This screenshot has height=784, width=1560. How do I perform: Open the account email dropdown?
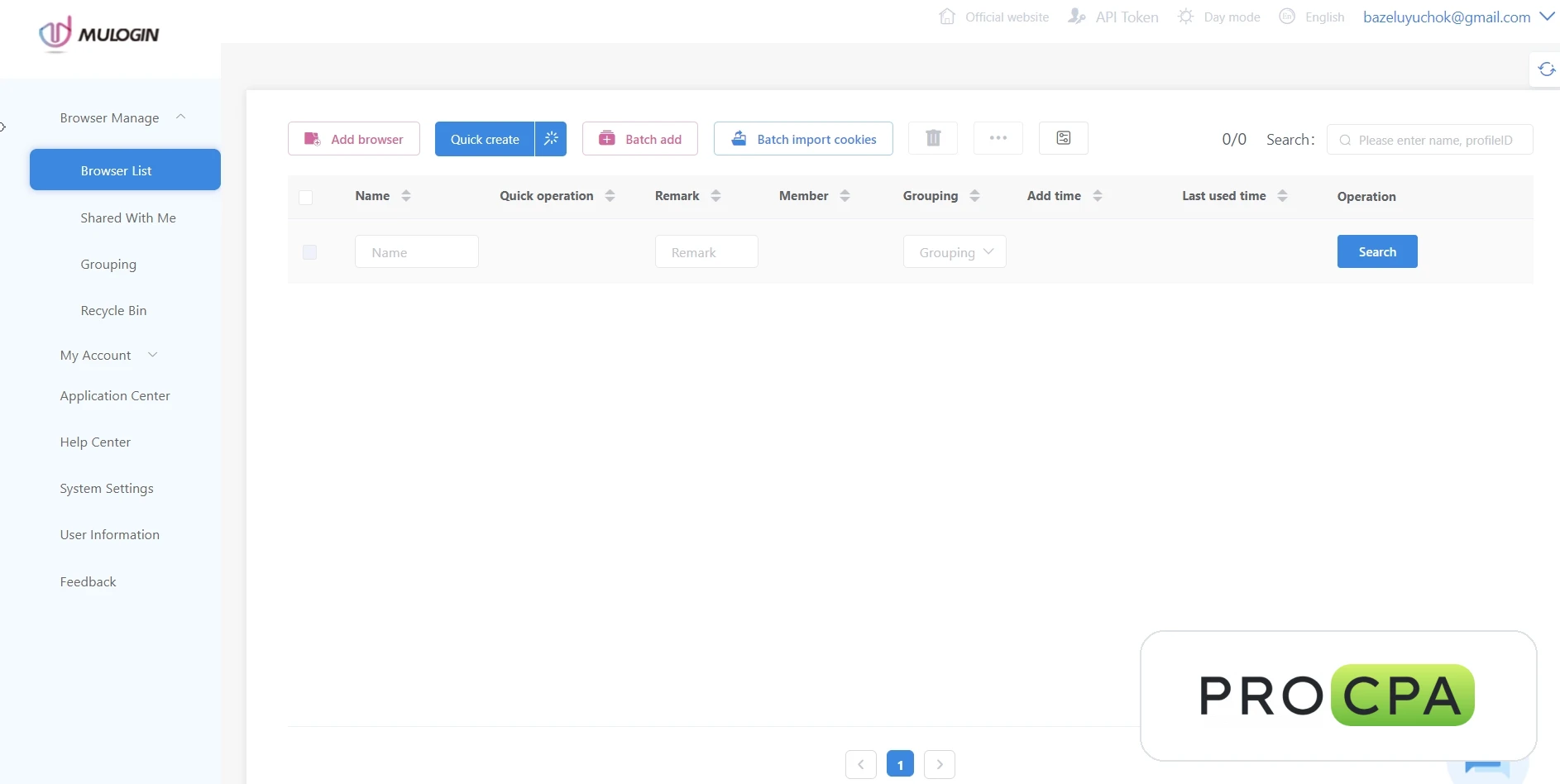(x=1459, y=17)
